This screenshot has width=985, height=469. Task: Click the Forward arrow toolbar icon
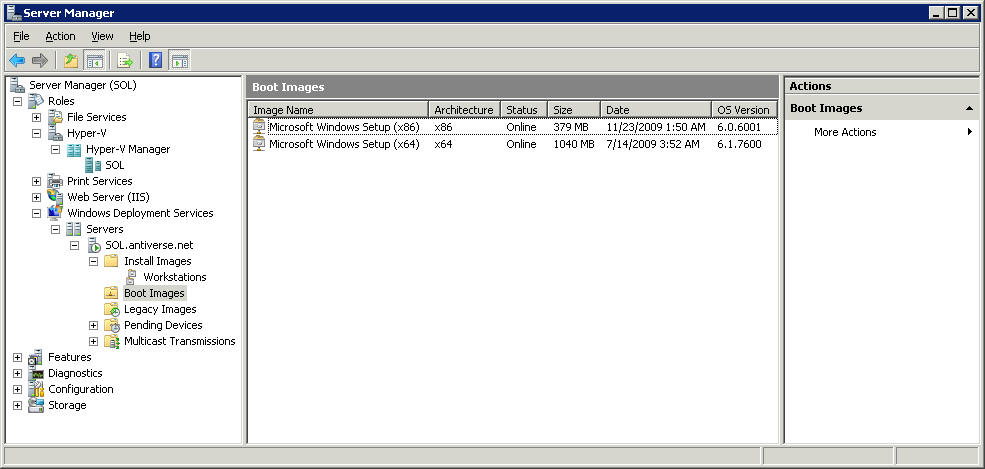40,60
